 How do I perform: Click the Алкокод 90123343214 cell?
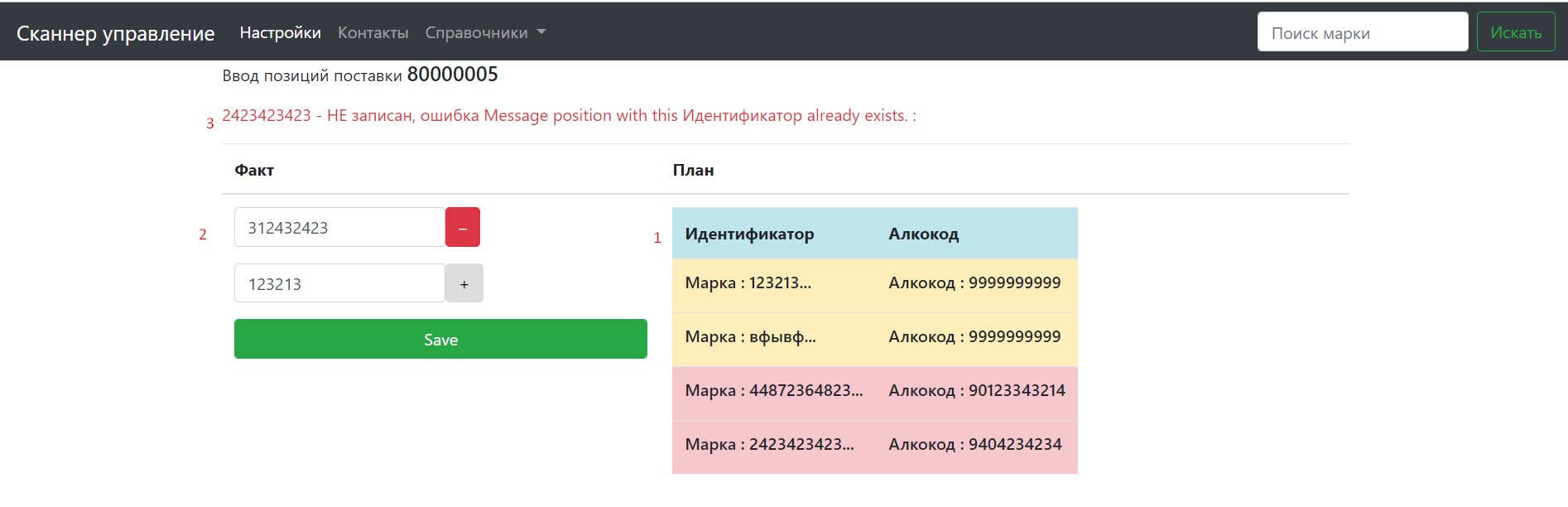coord(976,391)
